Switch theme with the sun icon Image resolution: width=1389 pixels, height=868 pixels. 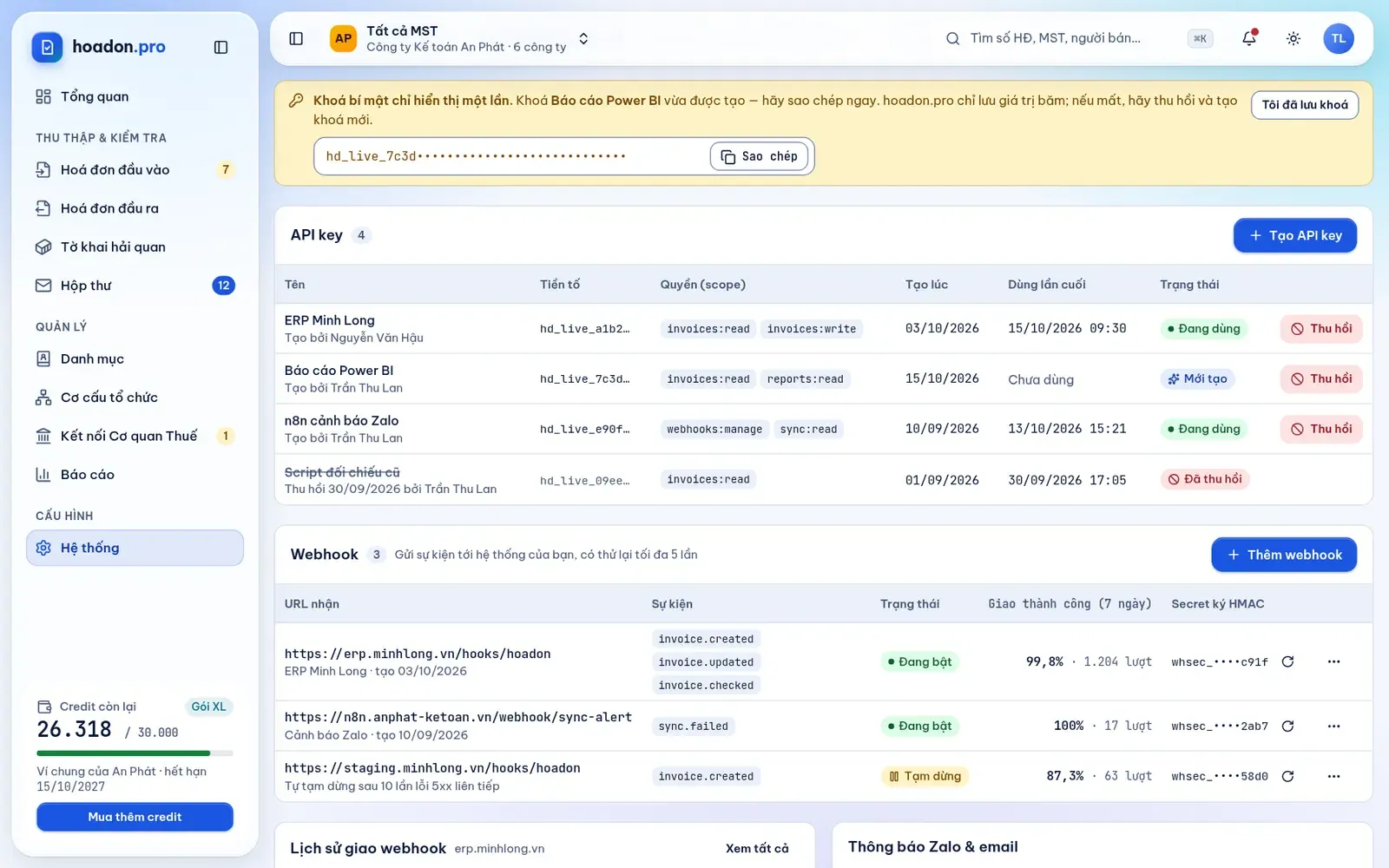(x=1294, y=38)
